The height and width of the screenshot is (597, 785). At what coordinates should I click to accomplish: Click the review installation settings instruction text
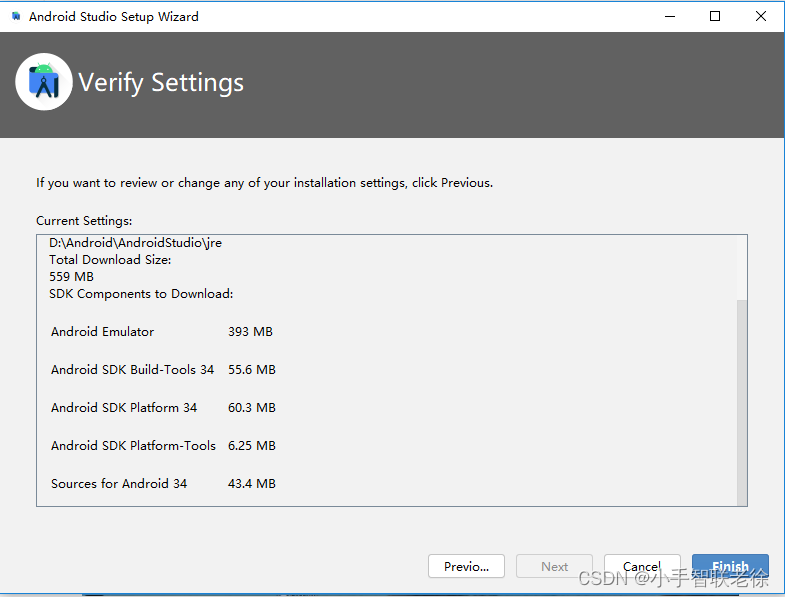264,183
